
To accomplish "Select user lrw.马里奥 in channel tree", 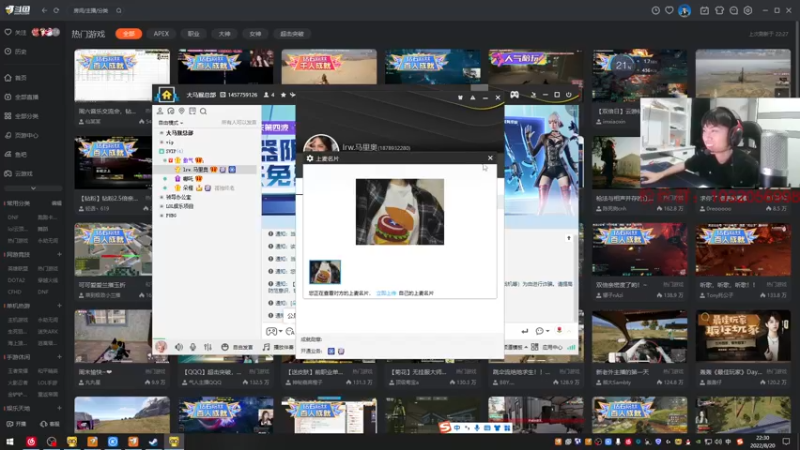I will pyautogui.click(x=195, y=169).
